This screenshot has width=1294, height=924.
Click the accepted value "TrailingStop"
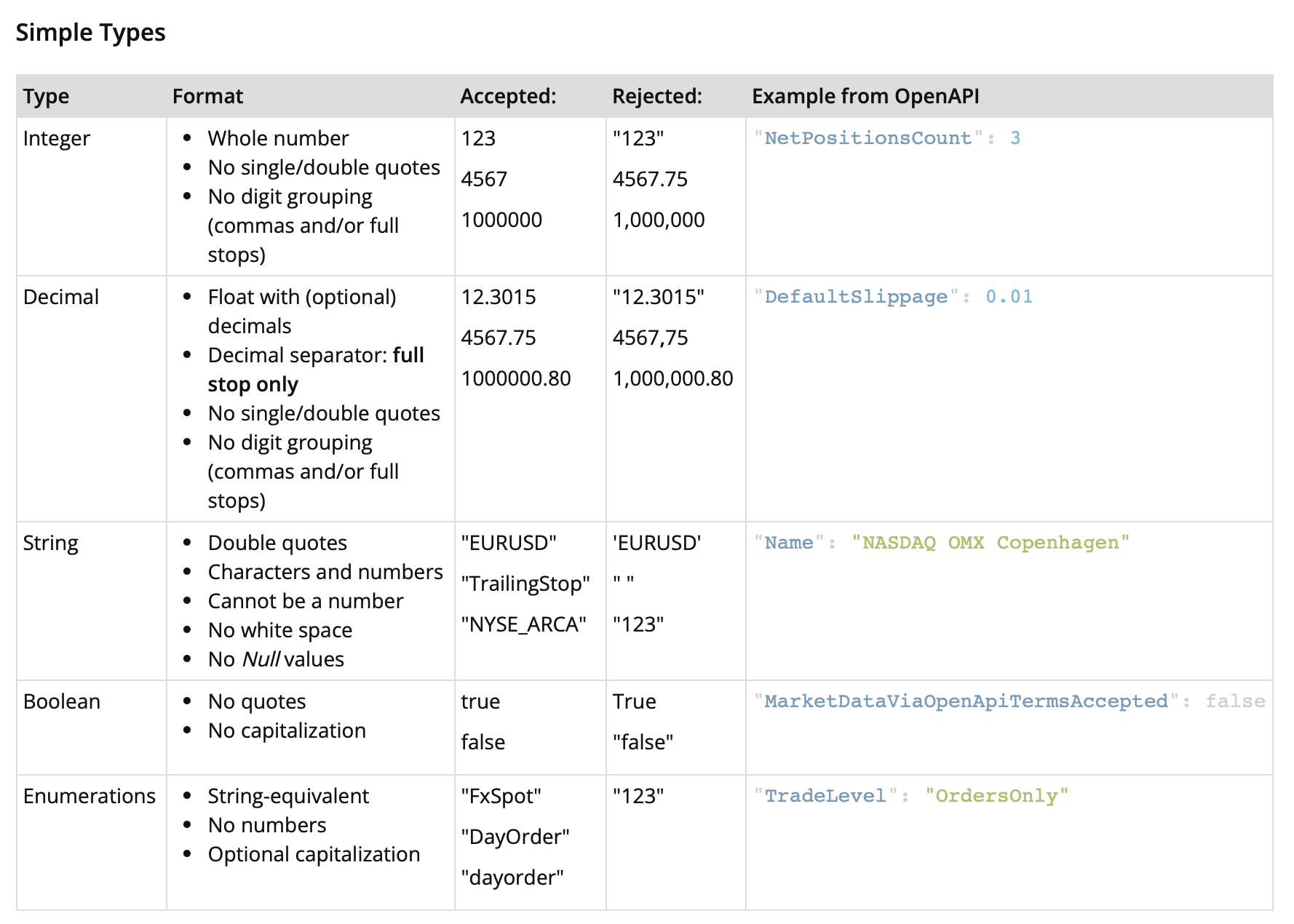[x=525, y=584]
